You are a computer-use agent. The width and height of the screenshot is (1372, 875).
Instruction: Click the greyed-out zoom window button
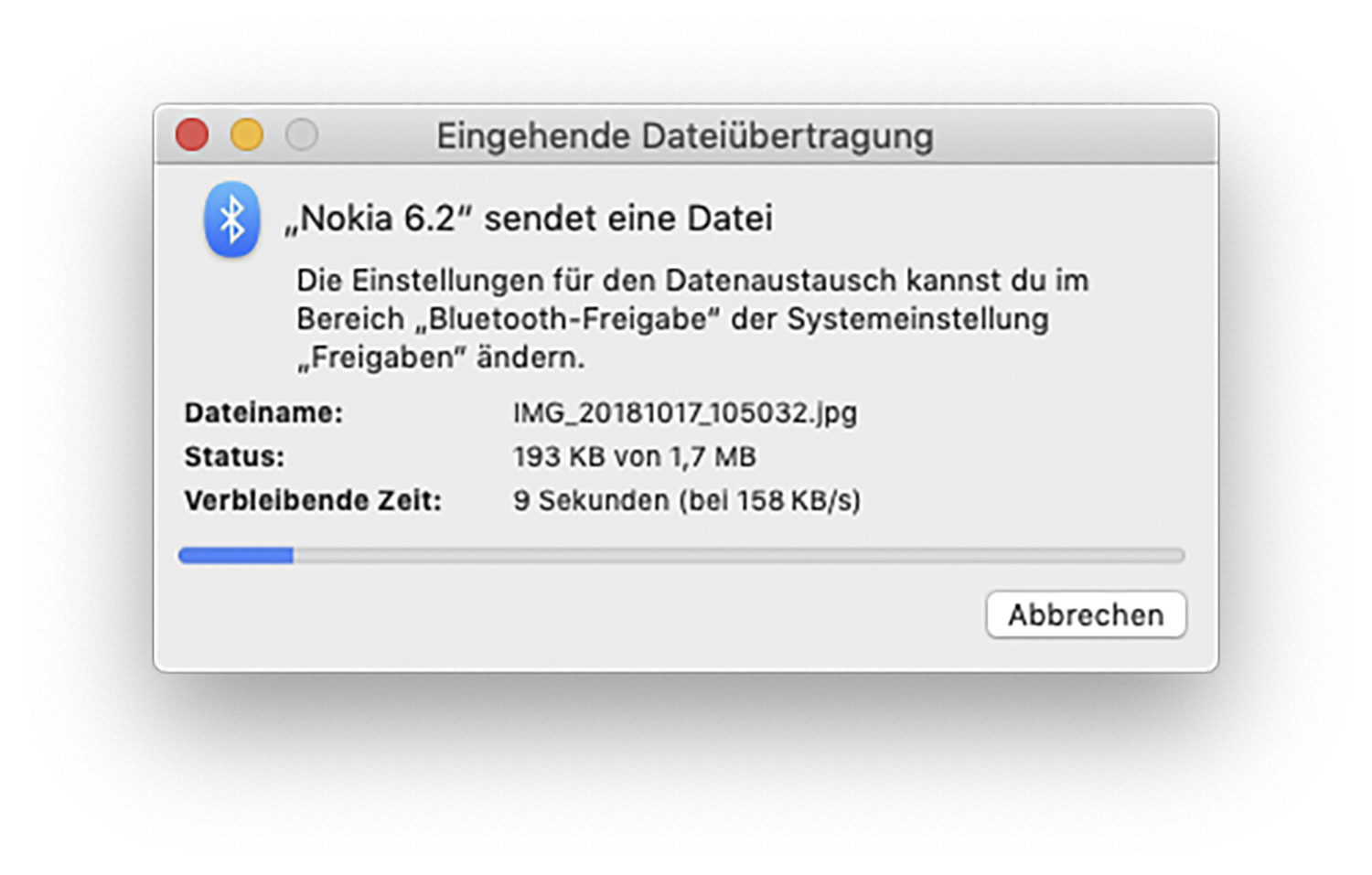302,134
